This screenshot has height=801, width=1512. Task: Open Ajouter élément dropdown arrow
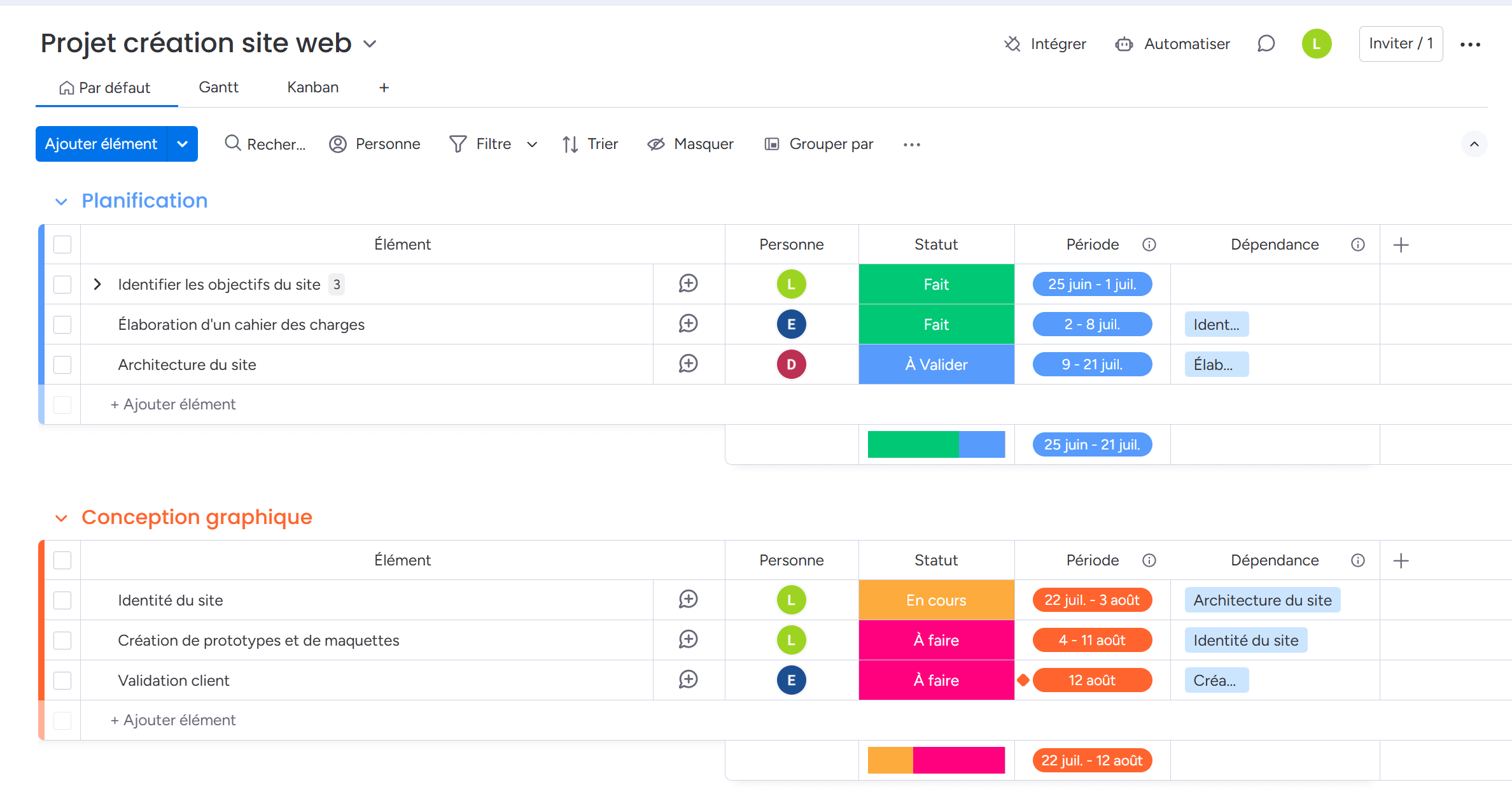tap(183, 144)
